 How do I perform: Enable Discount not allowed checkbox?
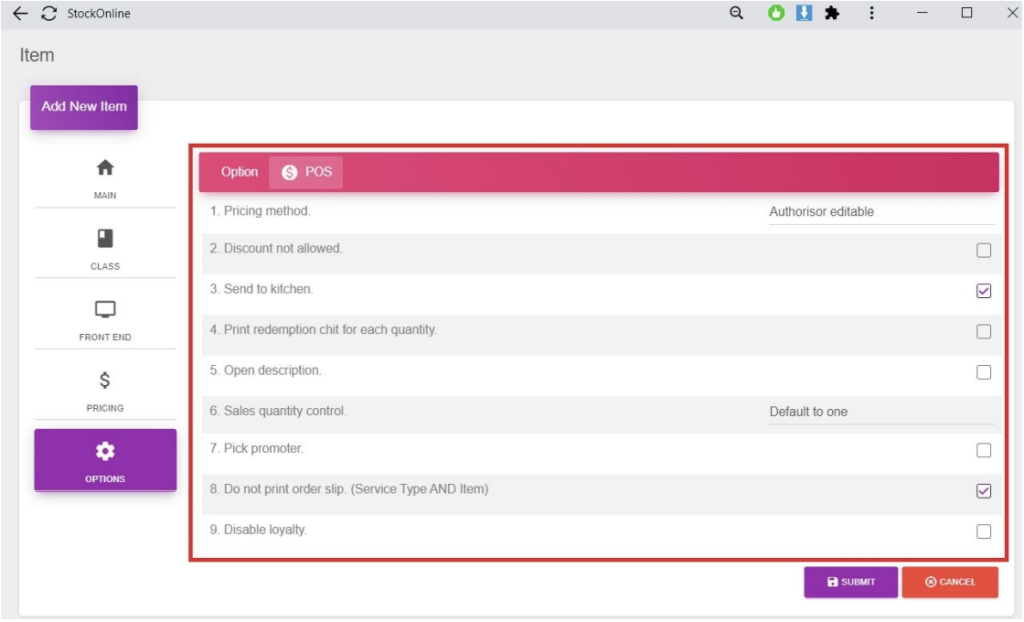[984, 250]
